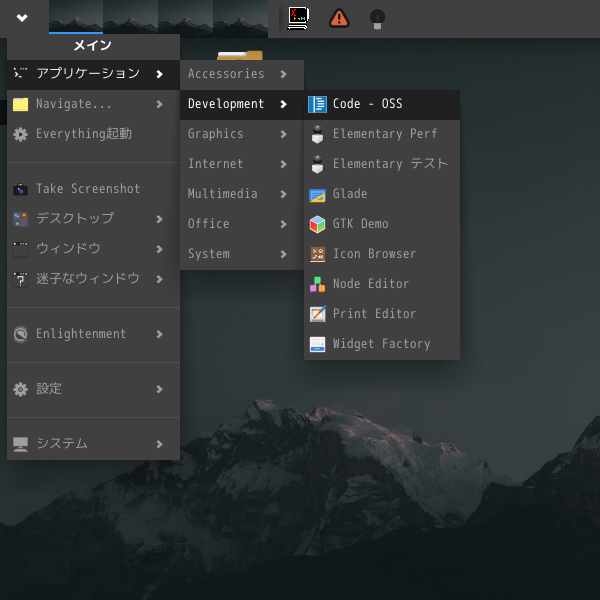This screenshot has height=600, width=600.
Task: Launch GTK Demo
Action: (x=382, y=224)
